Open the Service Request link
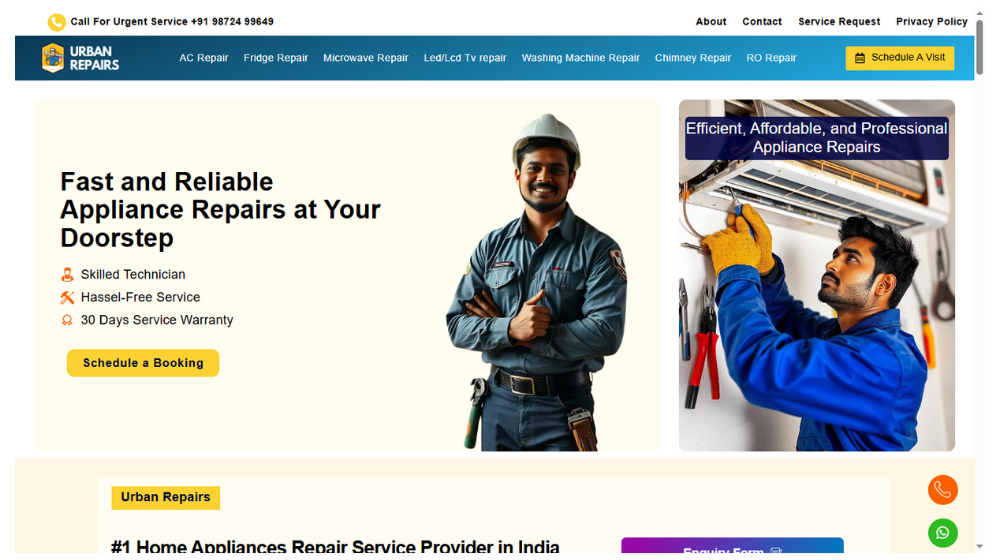The width and height of the screenshot is (1000, 560). tap(839, 22)
